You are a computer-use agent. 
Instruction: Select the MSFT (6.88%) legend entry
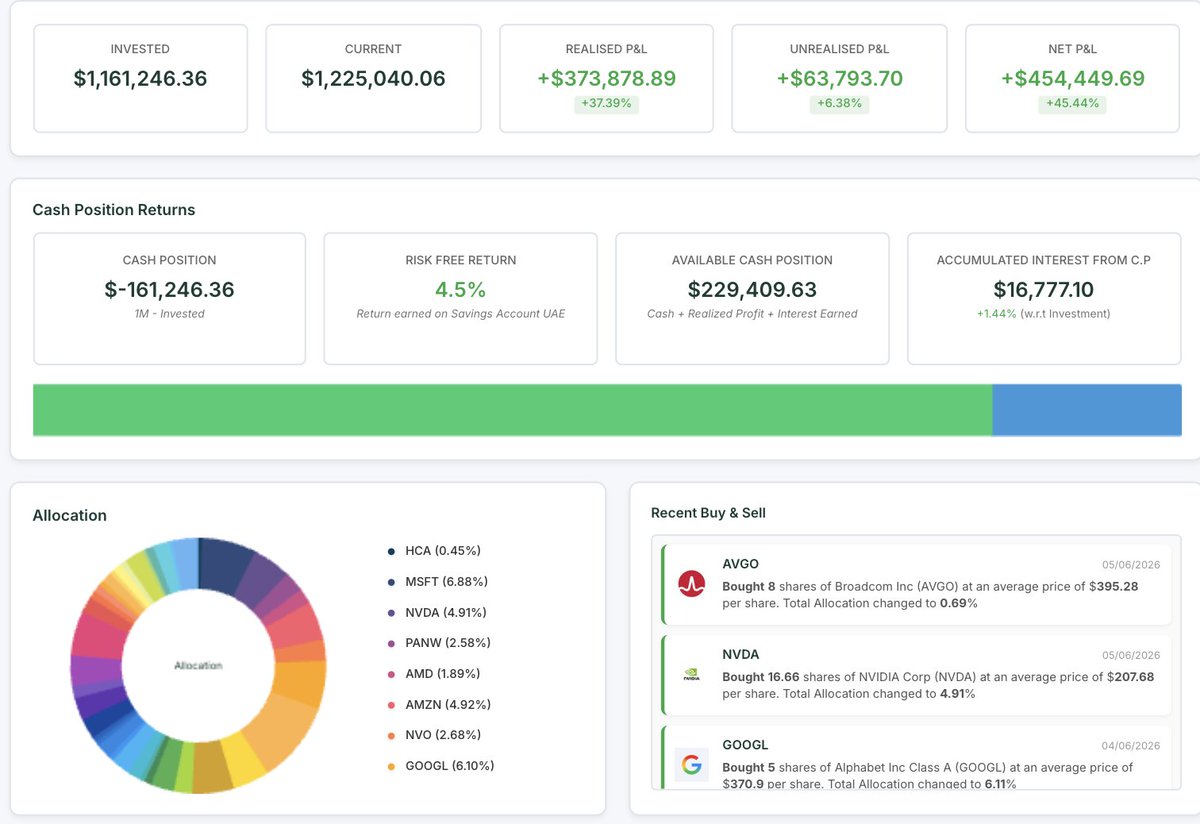point(437,582)
